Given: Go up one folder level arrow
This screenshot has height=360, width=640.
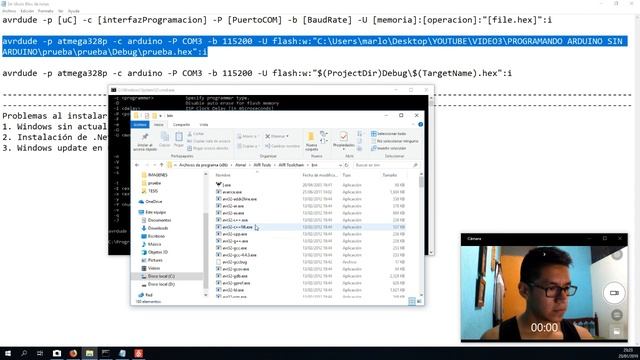Looking at the screenshot, I should pyautogui.click(x=162, y=165).
